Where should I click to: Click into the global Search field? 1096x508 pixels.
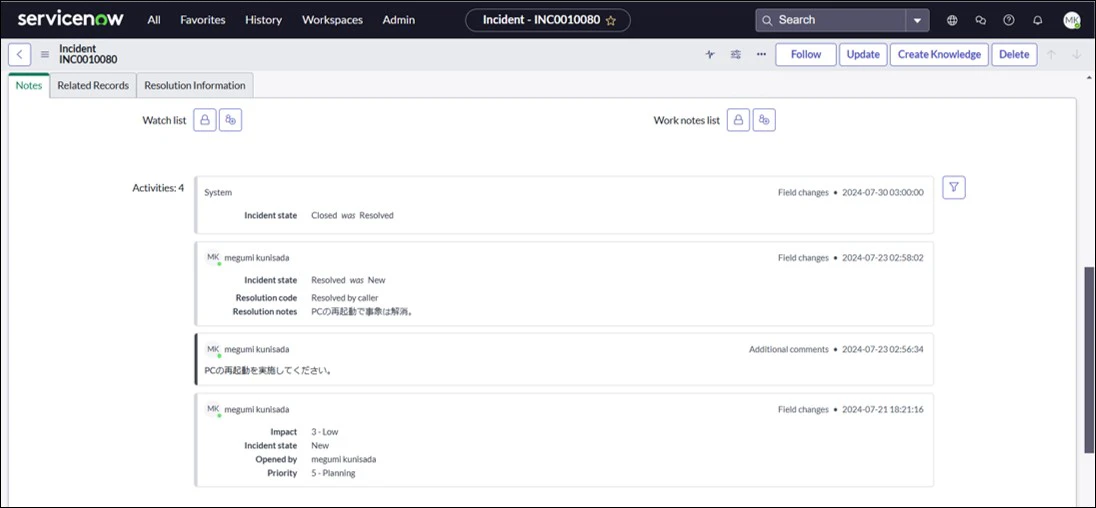click(831, 20)
